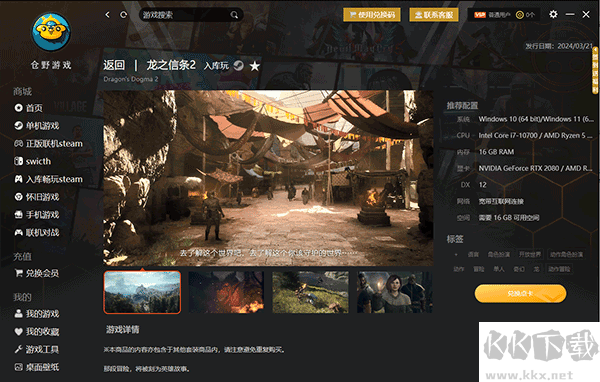The height and width of the screenshot is (382, 600).
Task: Click the 发行日期 2024/03/21 text
Action: click(559, 46)
